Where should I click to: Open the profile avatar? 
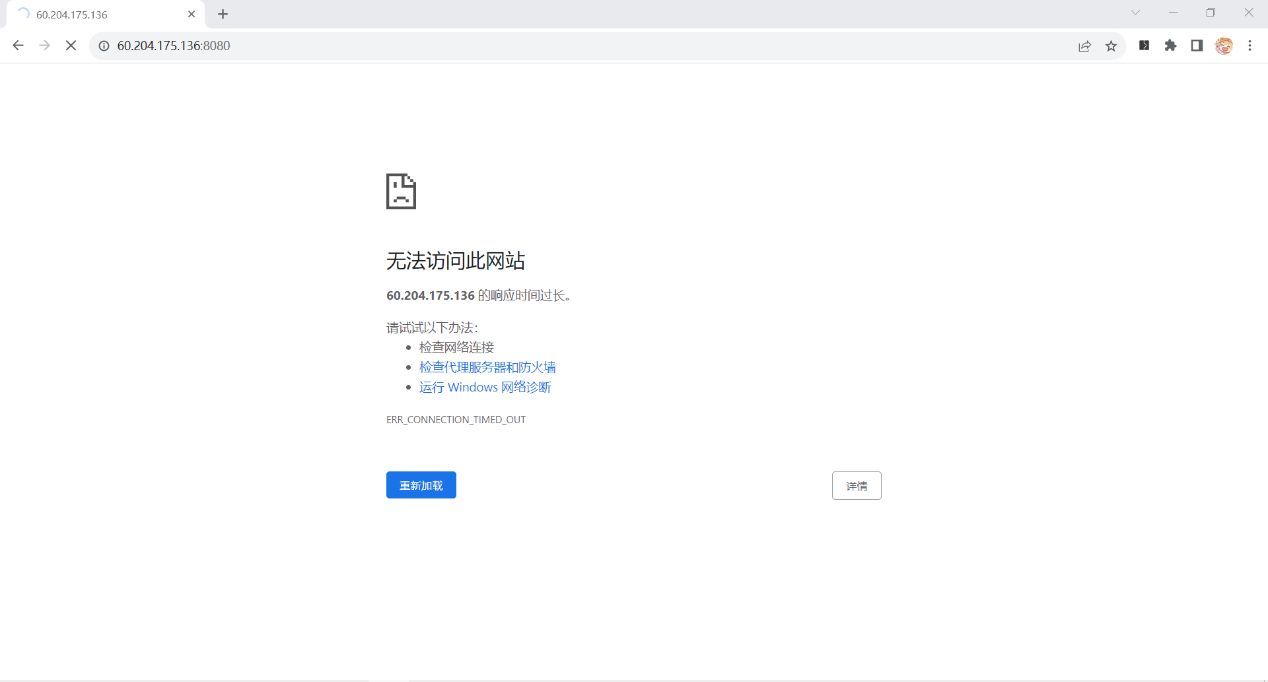click(x=1224, y=45)
